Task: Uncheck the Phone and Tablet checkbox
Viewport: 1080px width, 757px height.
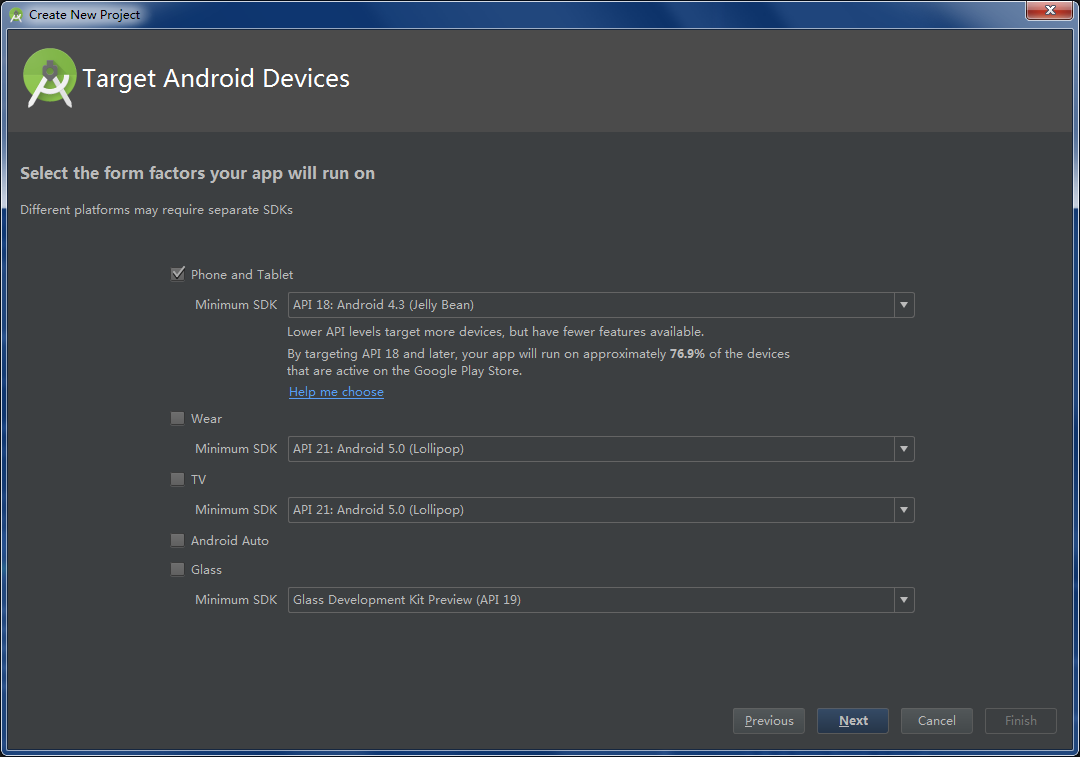Action: (x=178, y=274)
